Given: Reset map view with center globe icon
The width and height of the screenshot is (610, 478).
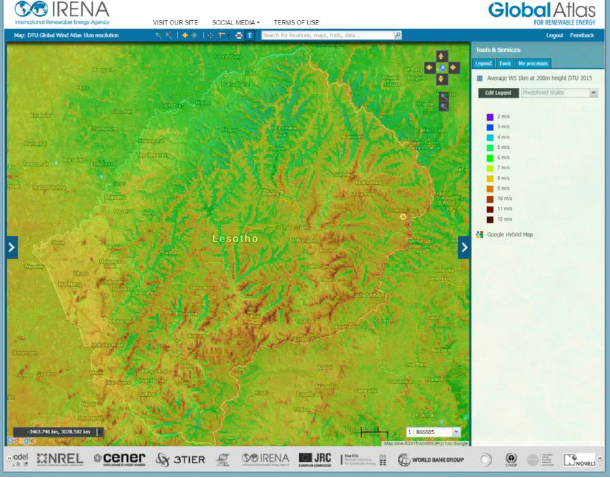Looking at the screenshot, I should (443, 68).
